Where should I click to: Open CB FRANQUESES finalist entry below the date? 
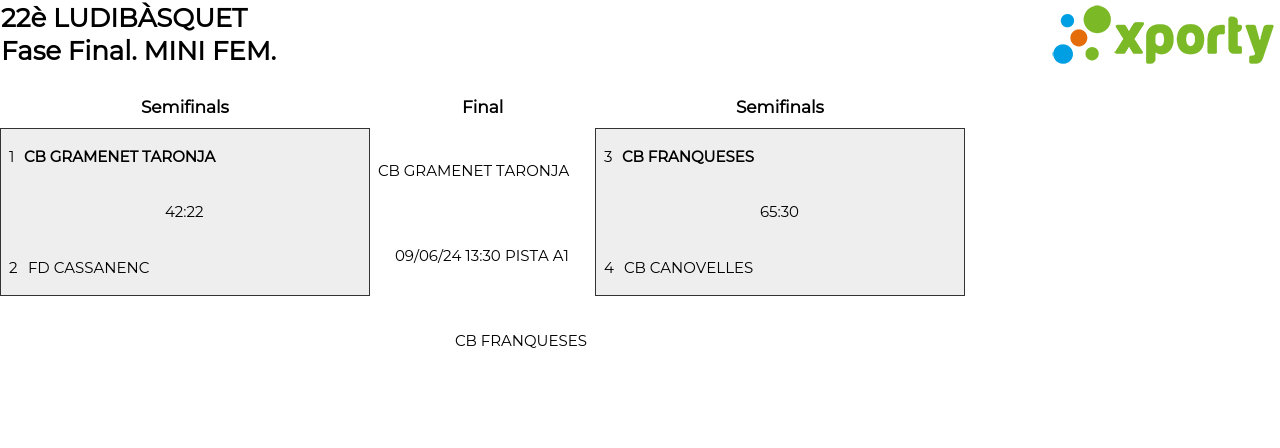(x=520, y=341)
